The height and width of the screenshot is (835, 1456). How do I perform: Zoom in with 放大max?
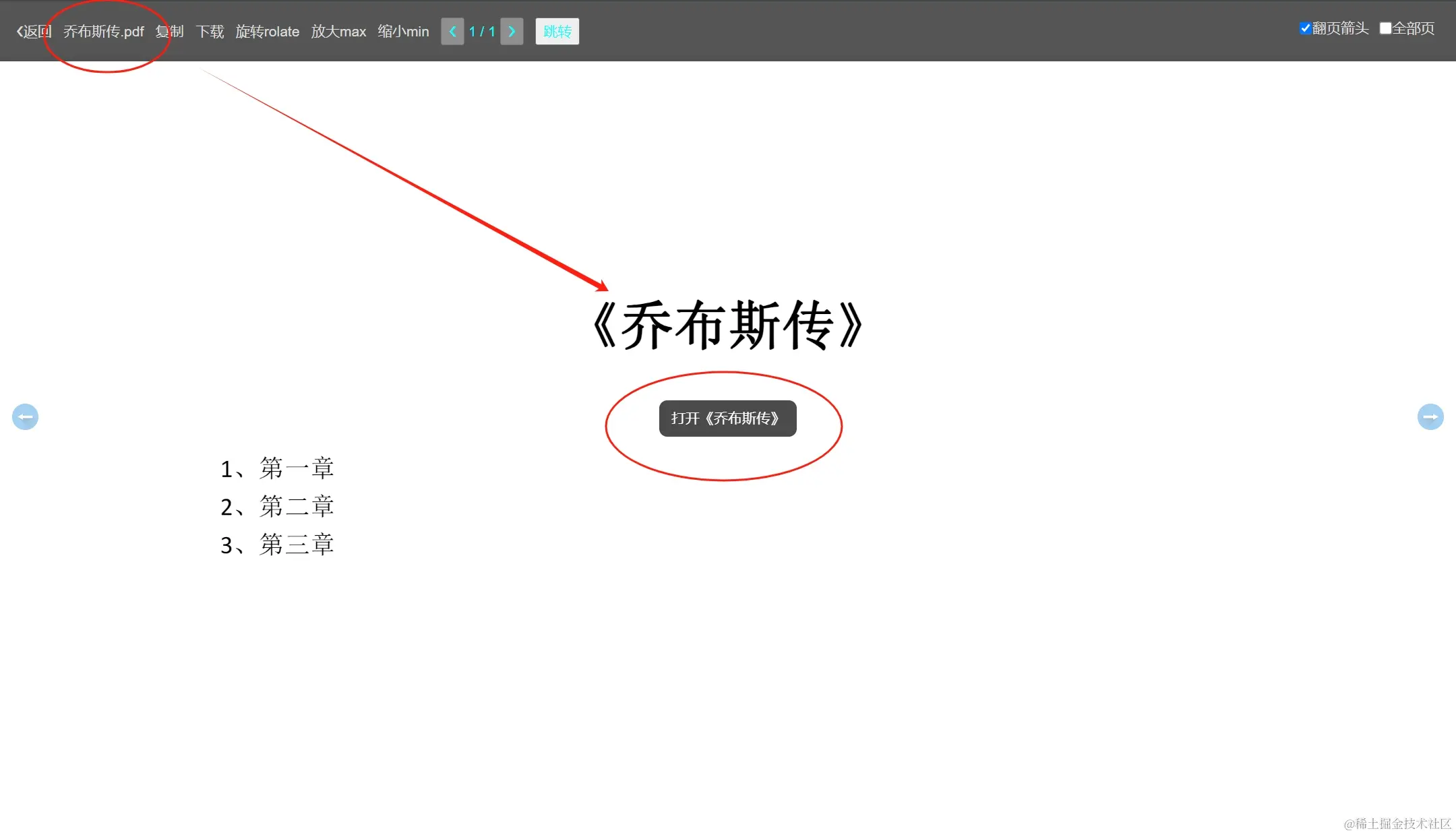point(338,32)
